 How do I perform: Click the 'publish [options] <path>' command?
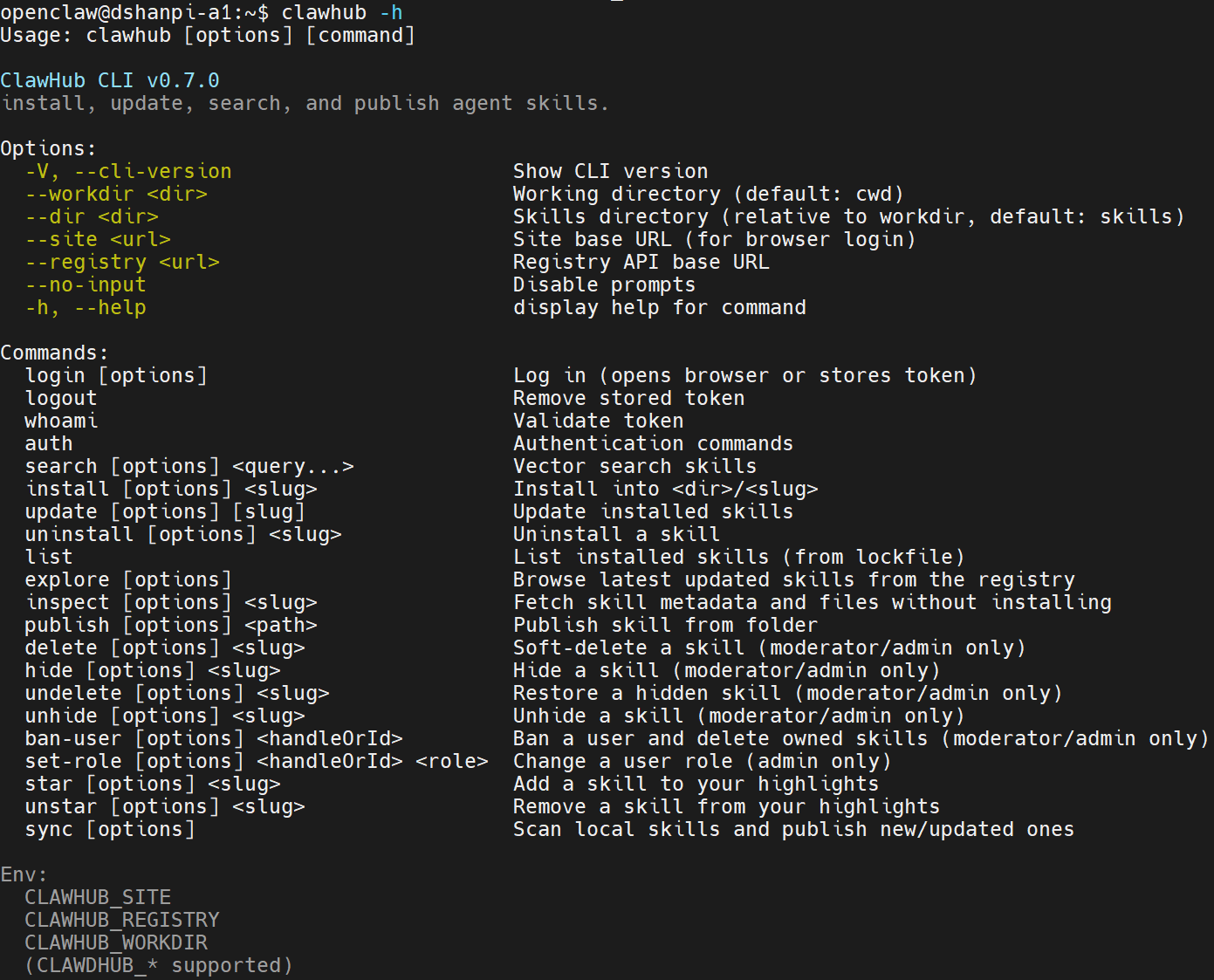171,626
